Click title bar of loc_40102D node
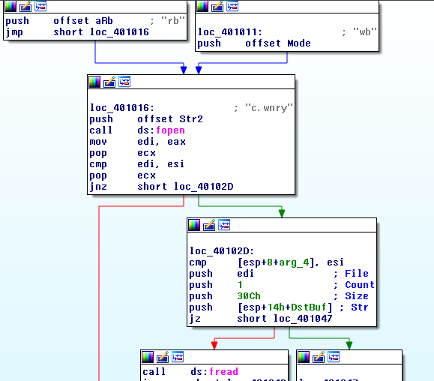Viewport: 434px width, 381px height. pos(282,225)
